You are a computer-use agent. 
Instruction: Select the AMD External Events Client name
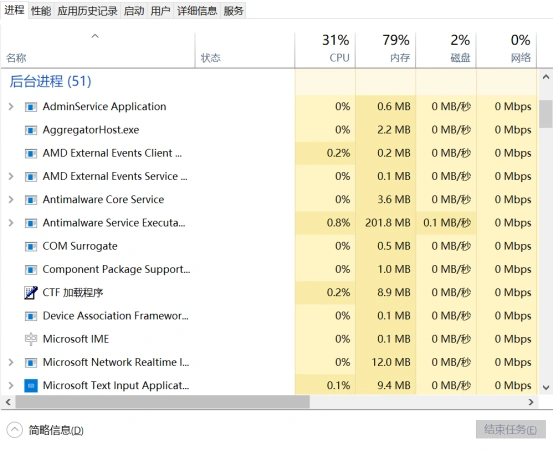113,153
